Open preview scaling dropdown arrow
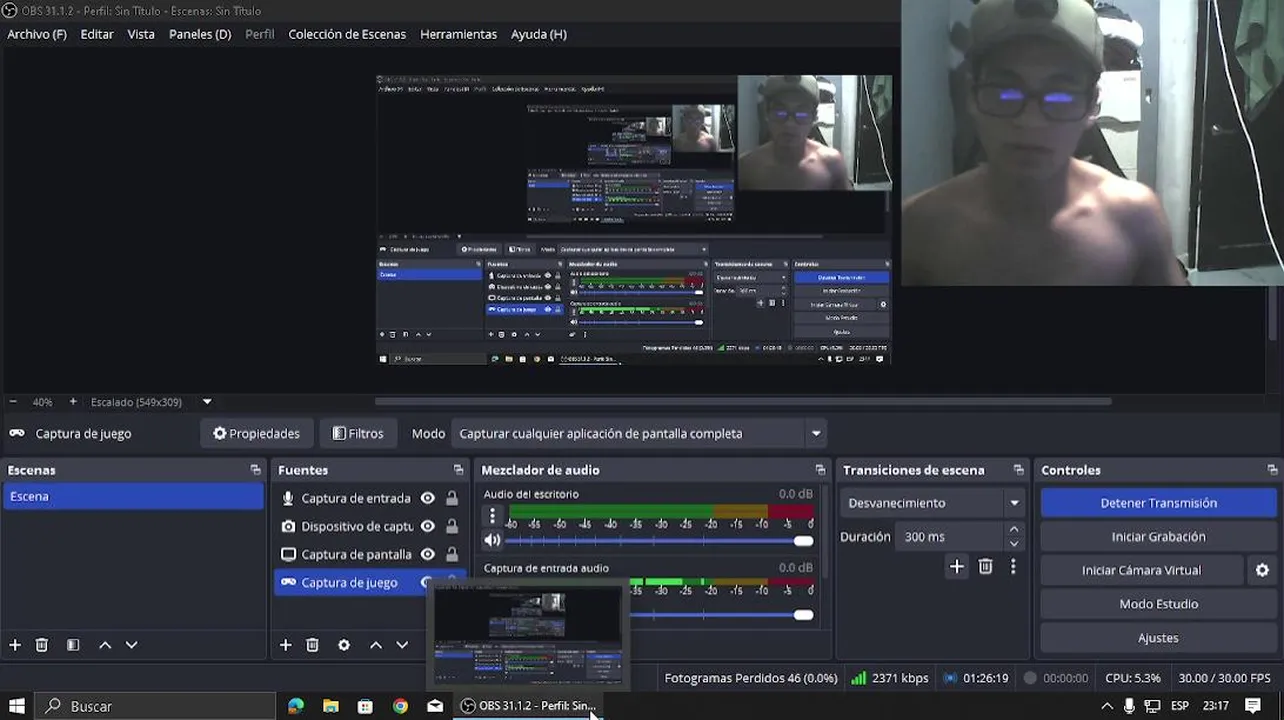The image size is (1284, 720). [x=207, y=402]
